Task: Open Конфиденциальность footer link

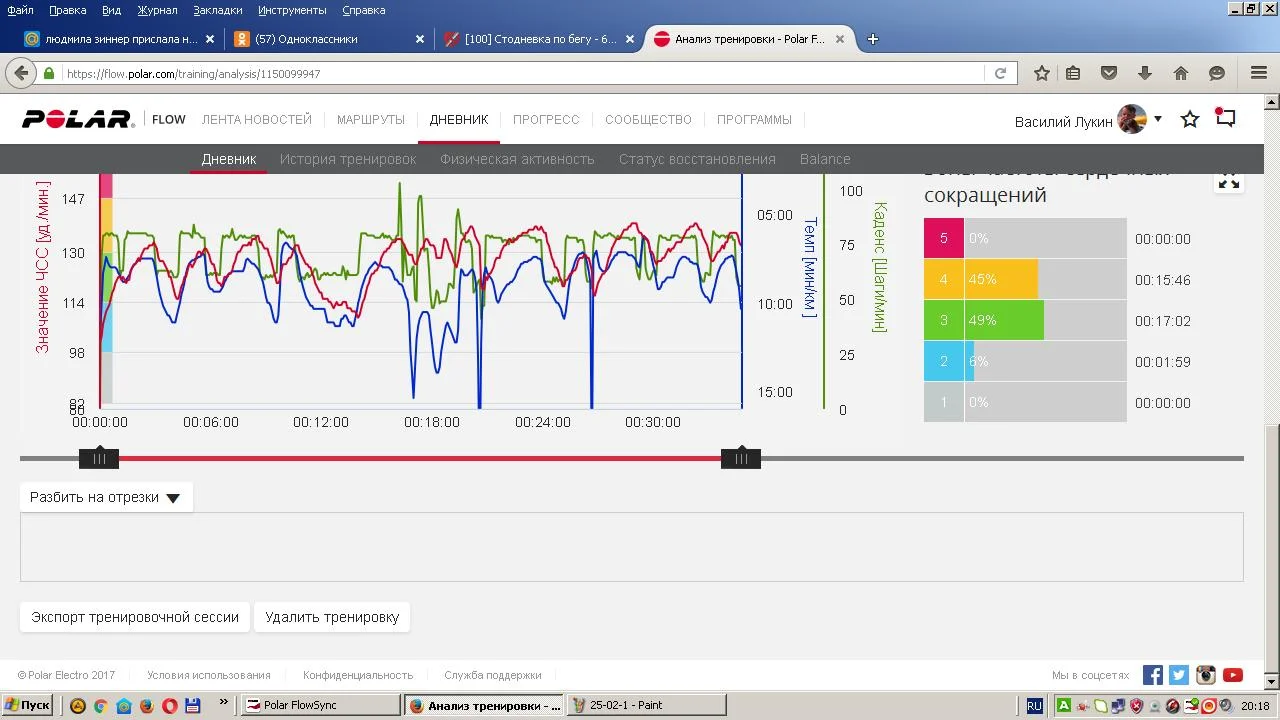Action: click(358, 675)
